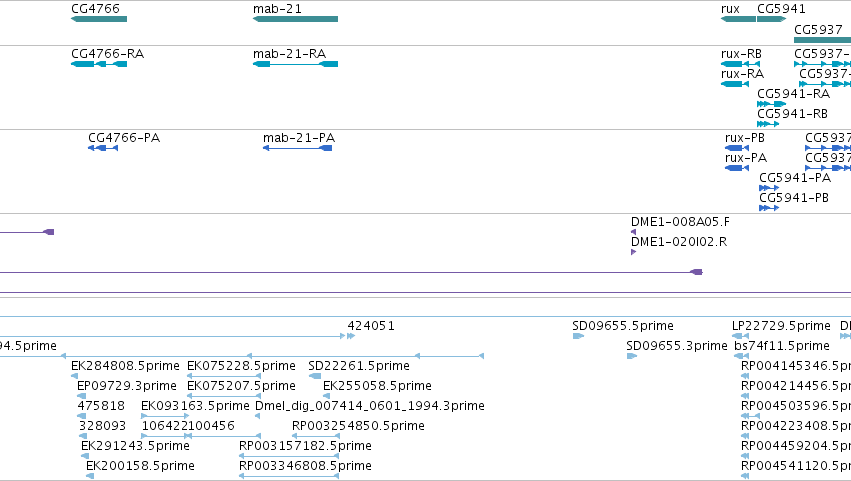This screenshot has width=851, height=481.
Task: Click the 424051 feature label
Action: coord(371,326)
